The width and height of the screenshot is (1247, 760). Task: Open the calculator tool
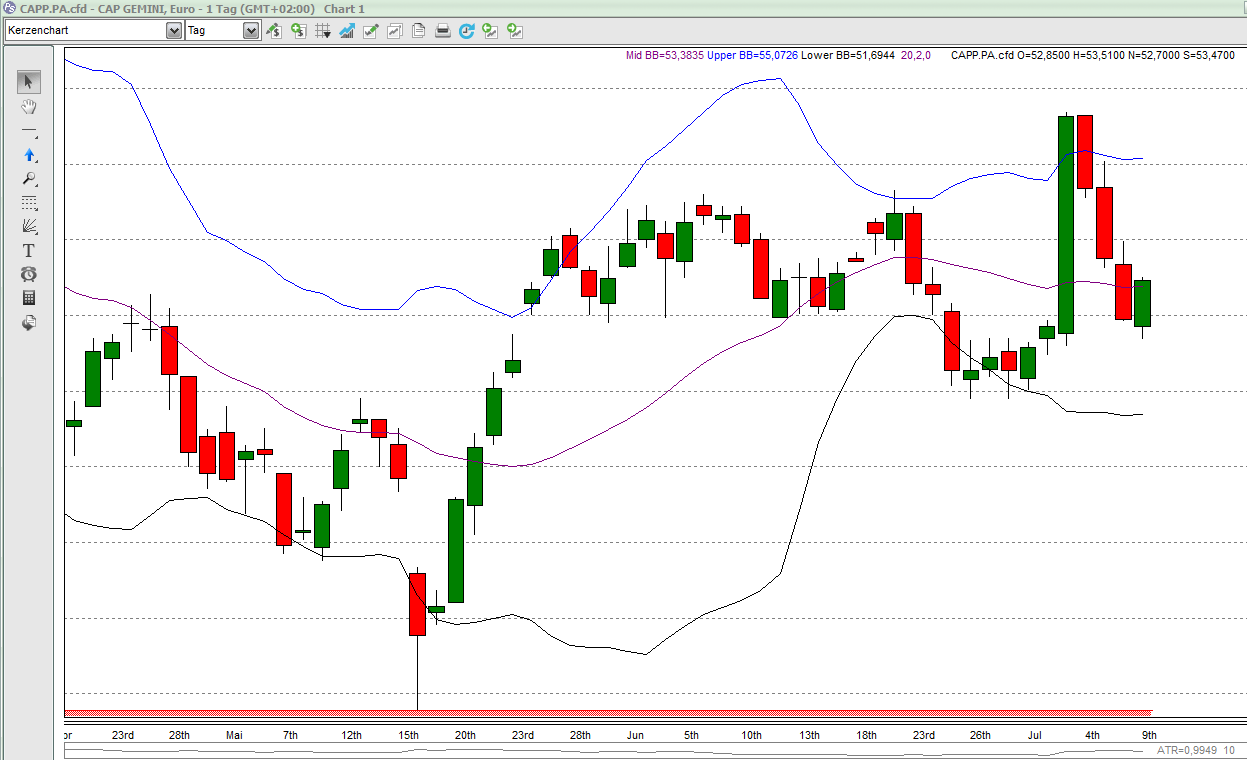[x=29, y=298]
